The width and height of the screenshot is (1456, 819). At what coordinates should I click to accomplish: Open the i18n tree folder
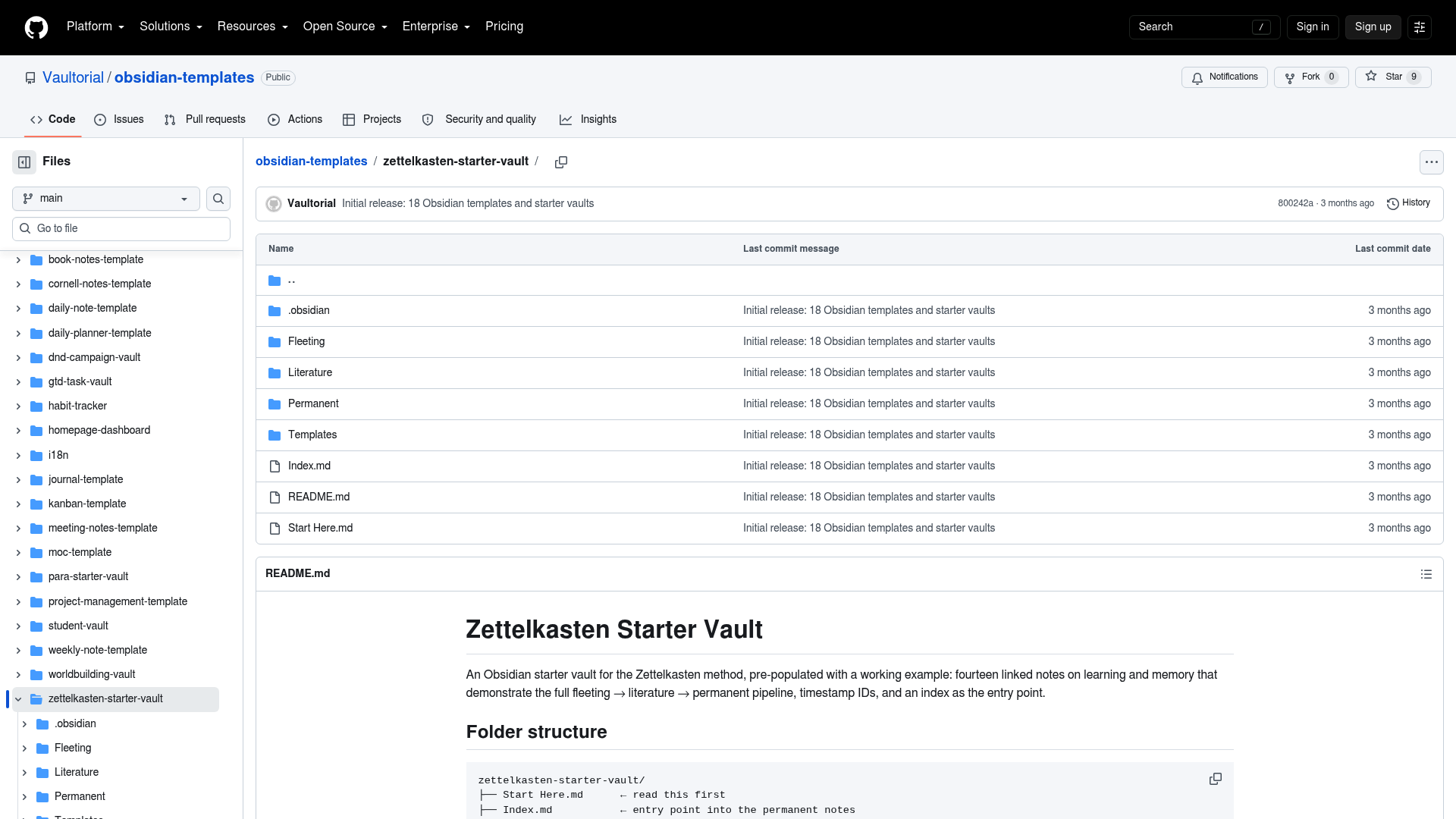pos(58,456)
